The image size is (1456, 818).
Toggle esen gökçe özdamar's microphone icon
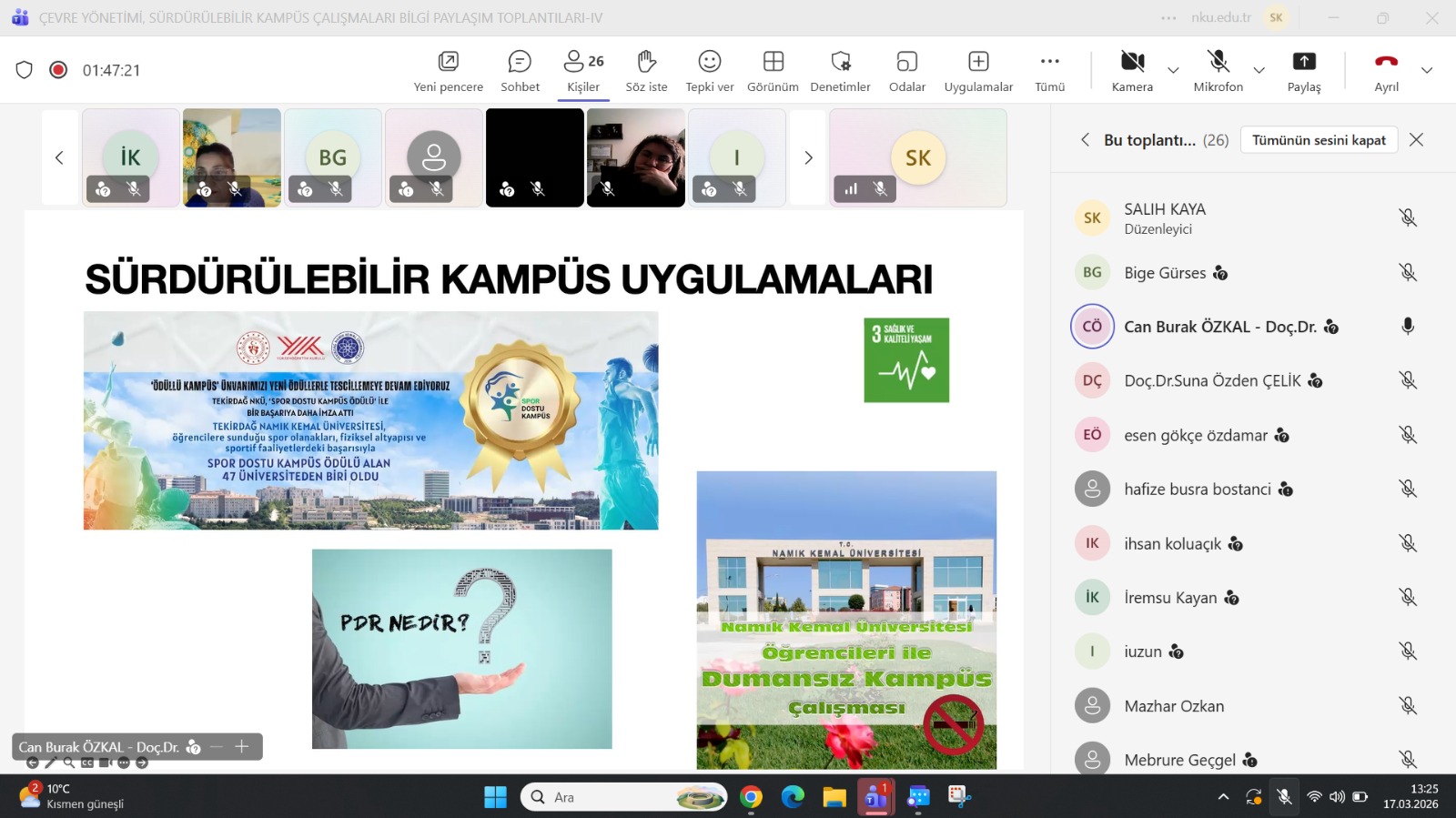[1408, 435]
